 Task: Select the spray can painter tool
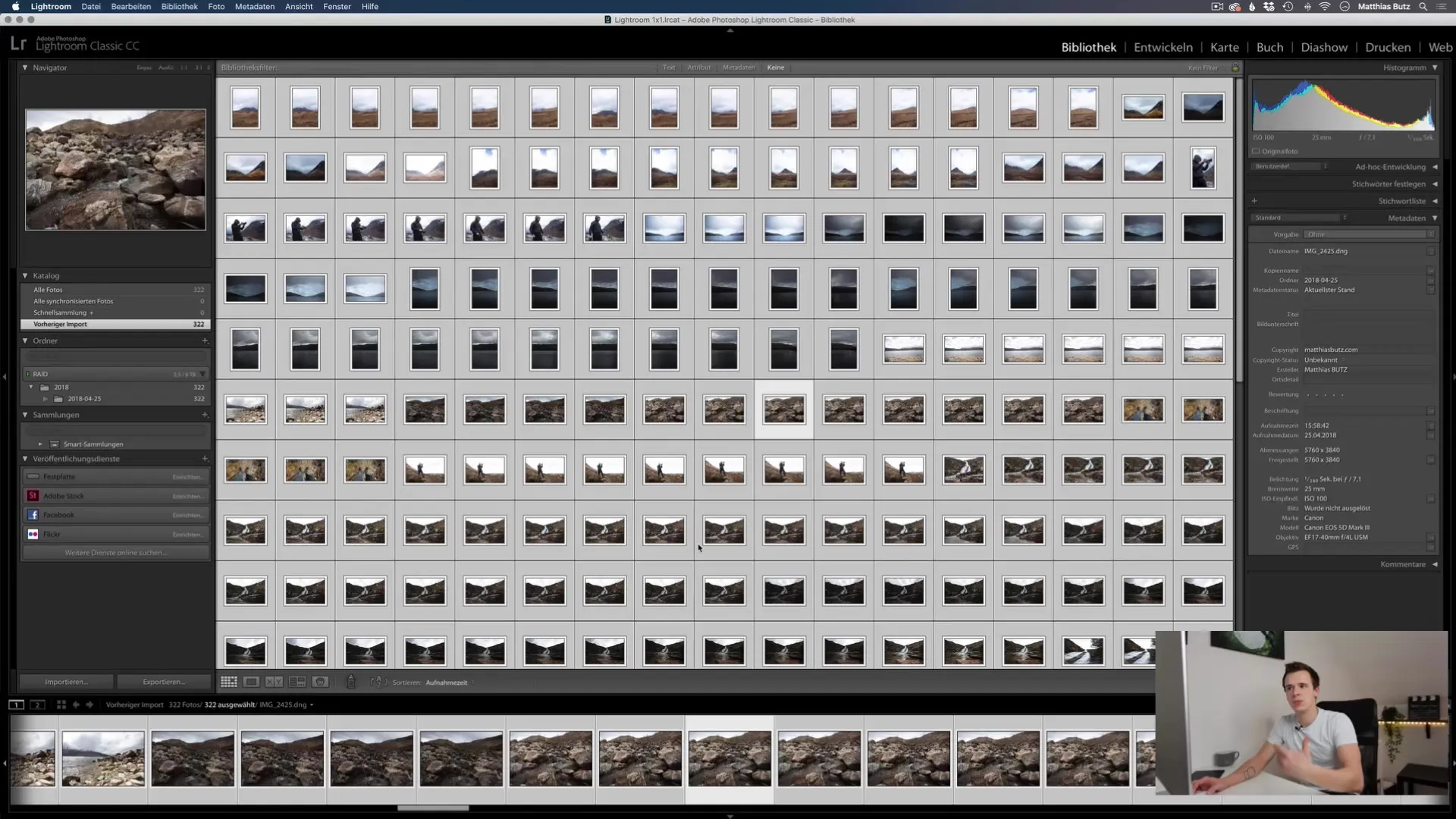tap(350, 682)
